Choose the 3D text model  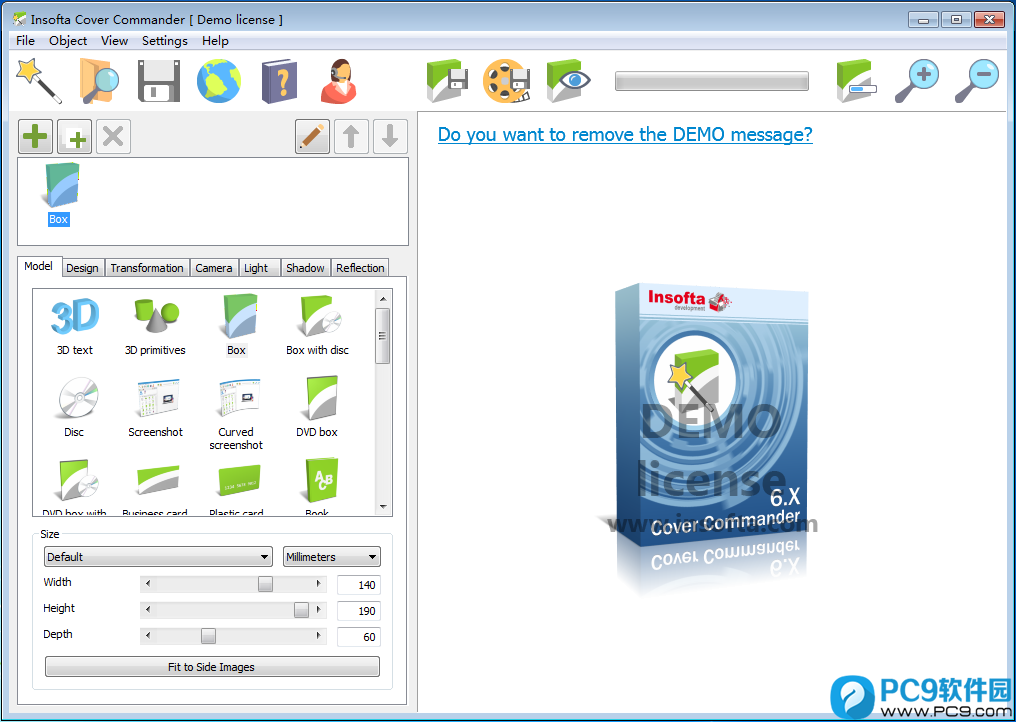75,326
